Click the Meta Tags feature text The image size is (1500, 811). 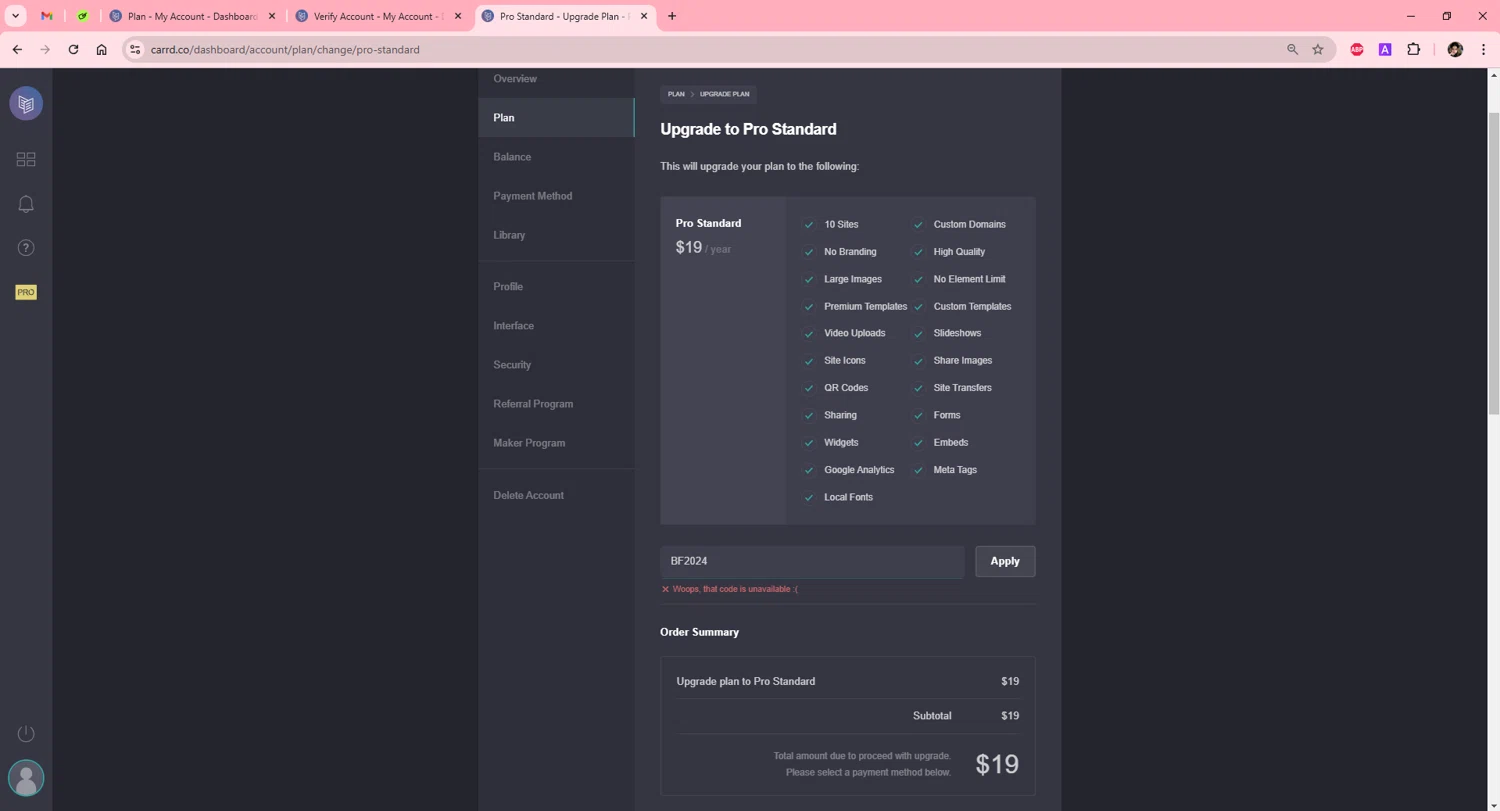(955, 470)
